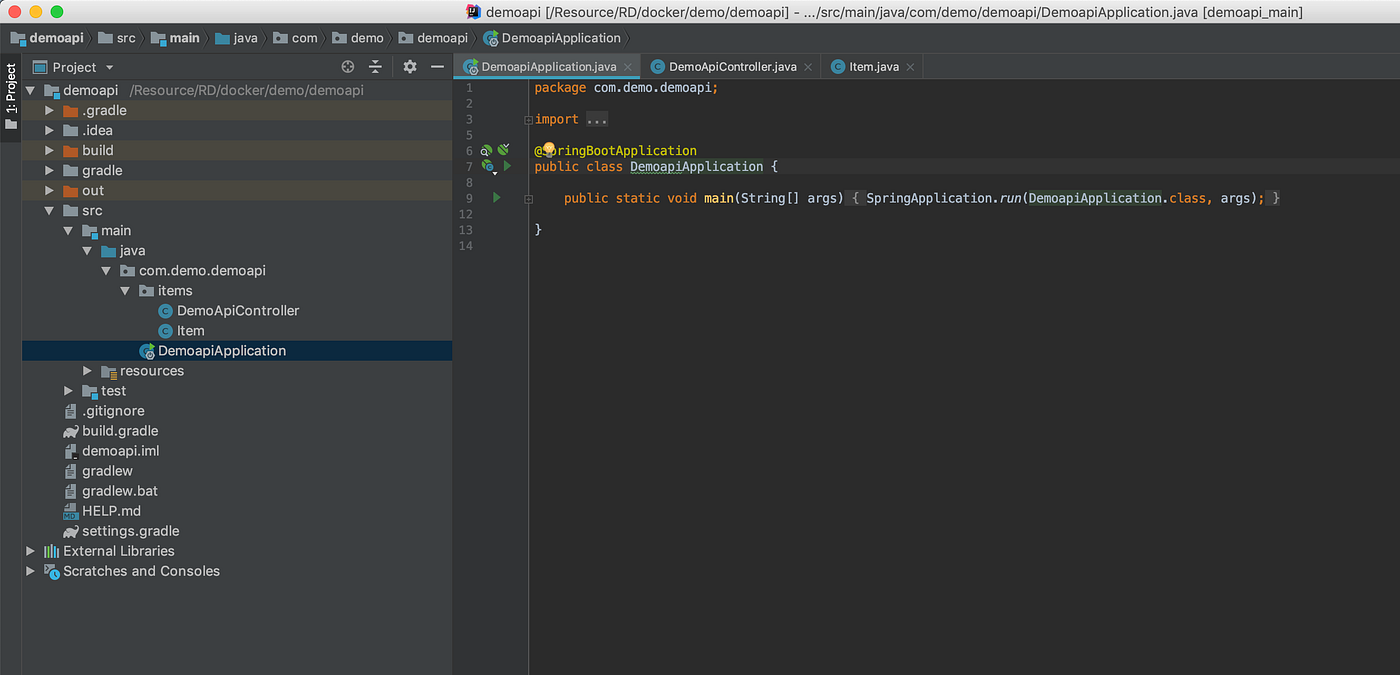Viewport: 1400px width, 675px height.
Task: Switch to DemoApiController.java tab
Action: tap(732, 67)
